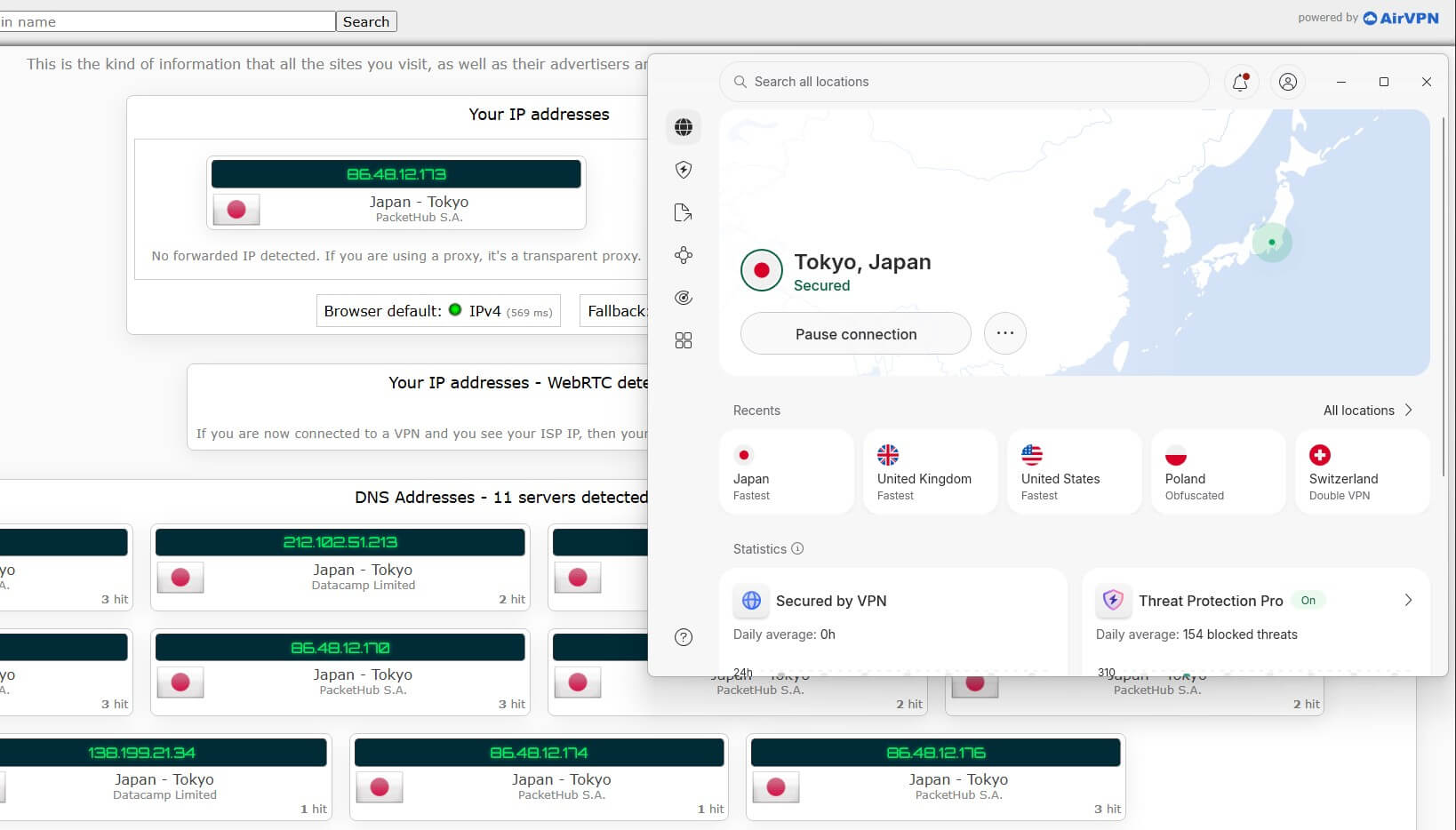Click the green 'Secured' status text
Viewport: 1456px width, 830px height.
click(x=821, y=285)
